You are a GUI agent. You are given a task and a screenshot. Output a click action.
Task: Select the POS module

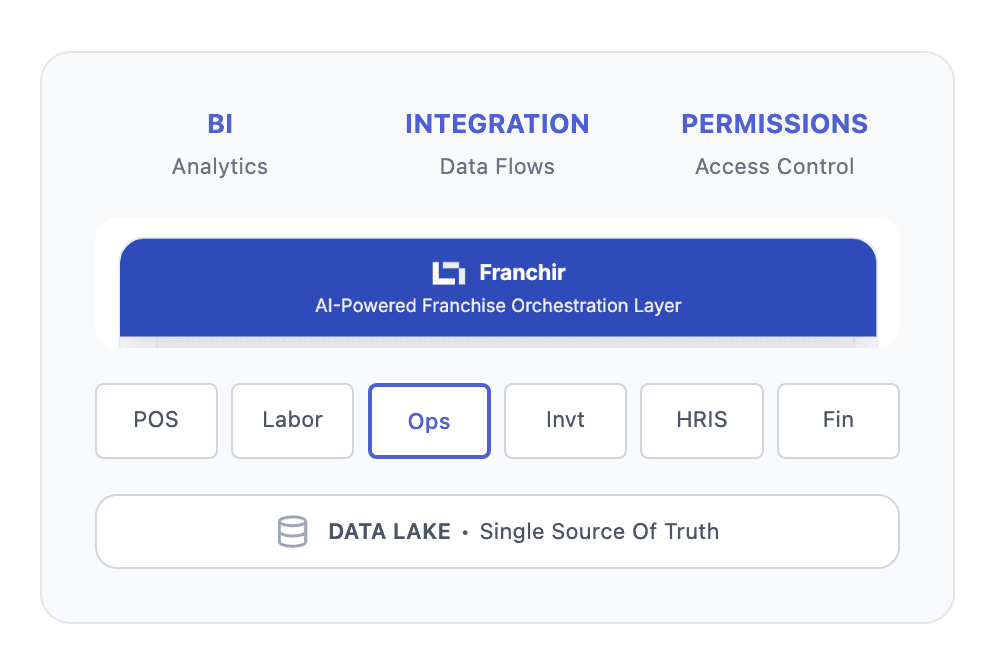156,421
